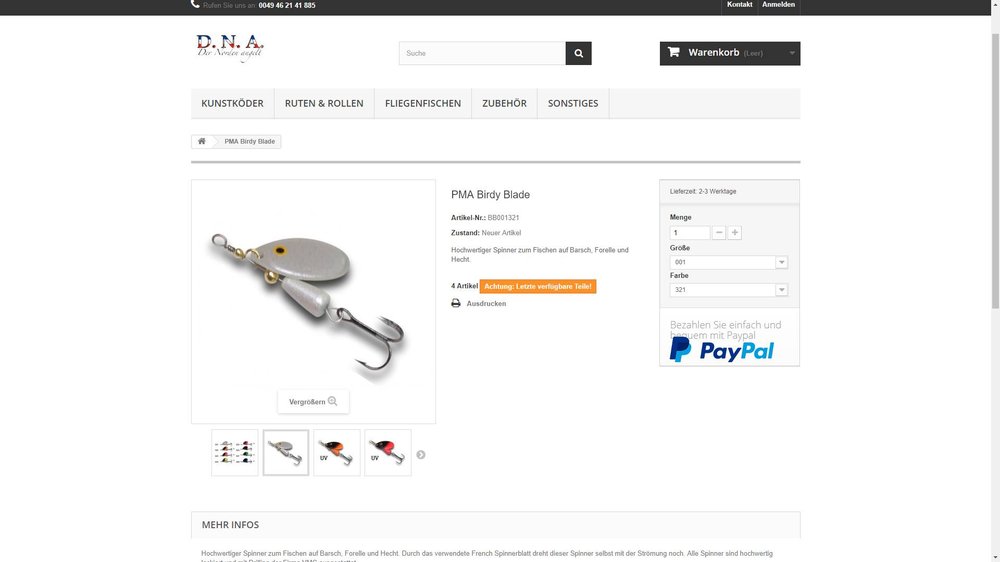Viewport: 1000px width, 562px height.
Task: Open the Fliegenfischen menu
Action: [x=423, y=103]
